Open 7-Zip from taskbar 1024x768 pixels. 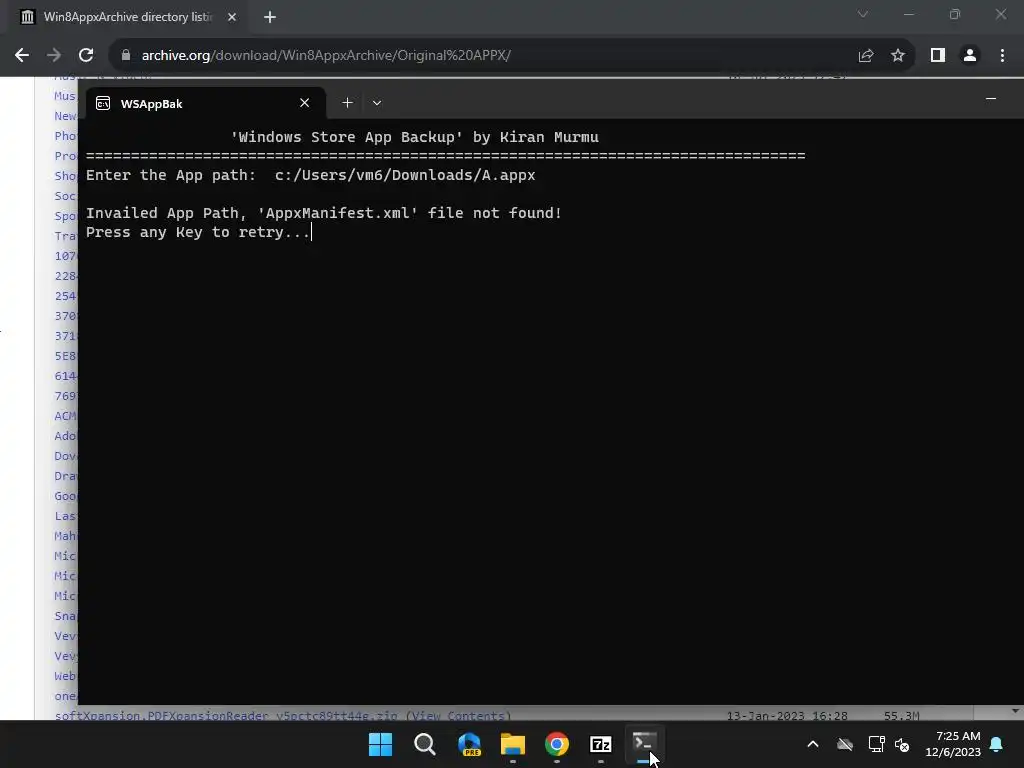[x=600, y=744]
